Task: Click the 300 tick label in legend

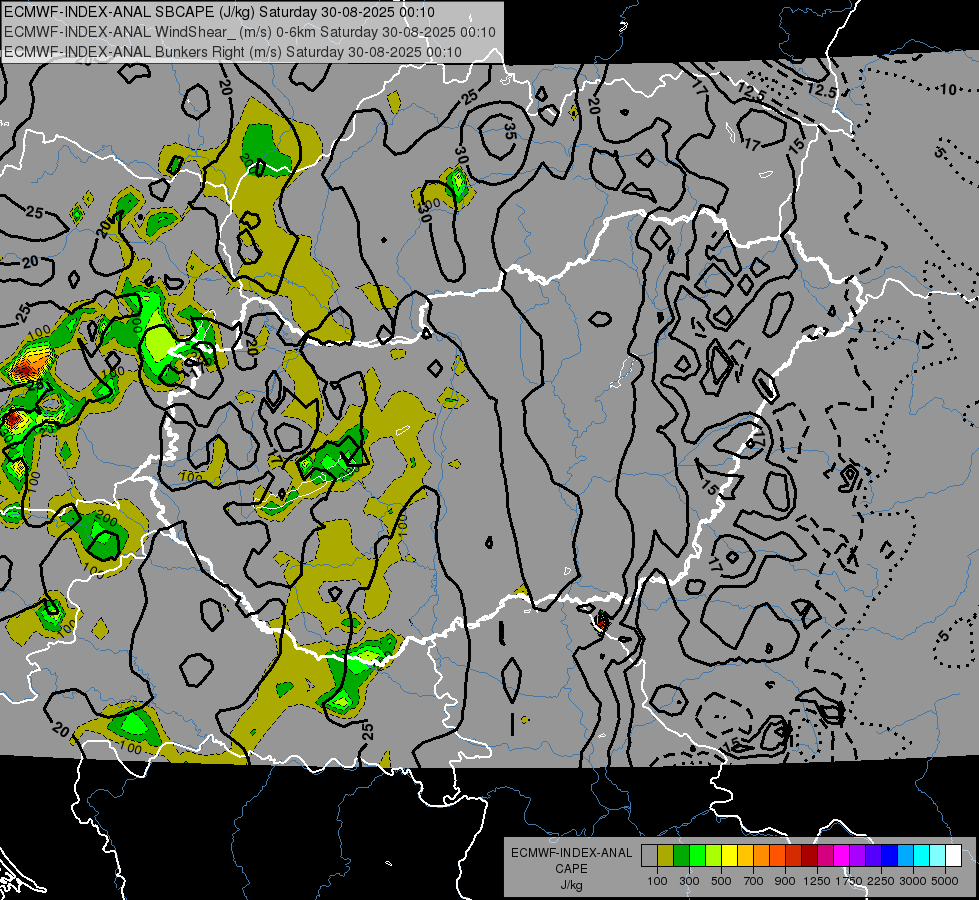Action: 689,881
